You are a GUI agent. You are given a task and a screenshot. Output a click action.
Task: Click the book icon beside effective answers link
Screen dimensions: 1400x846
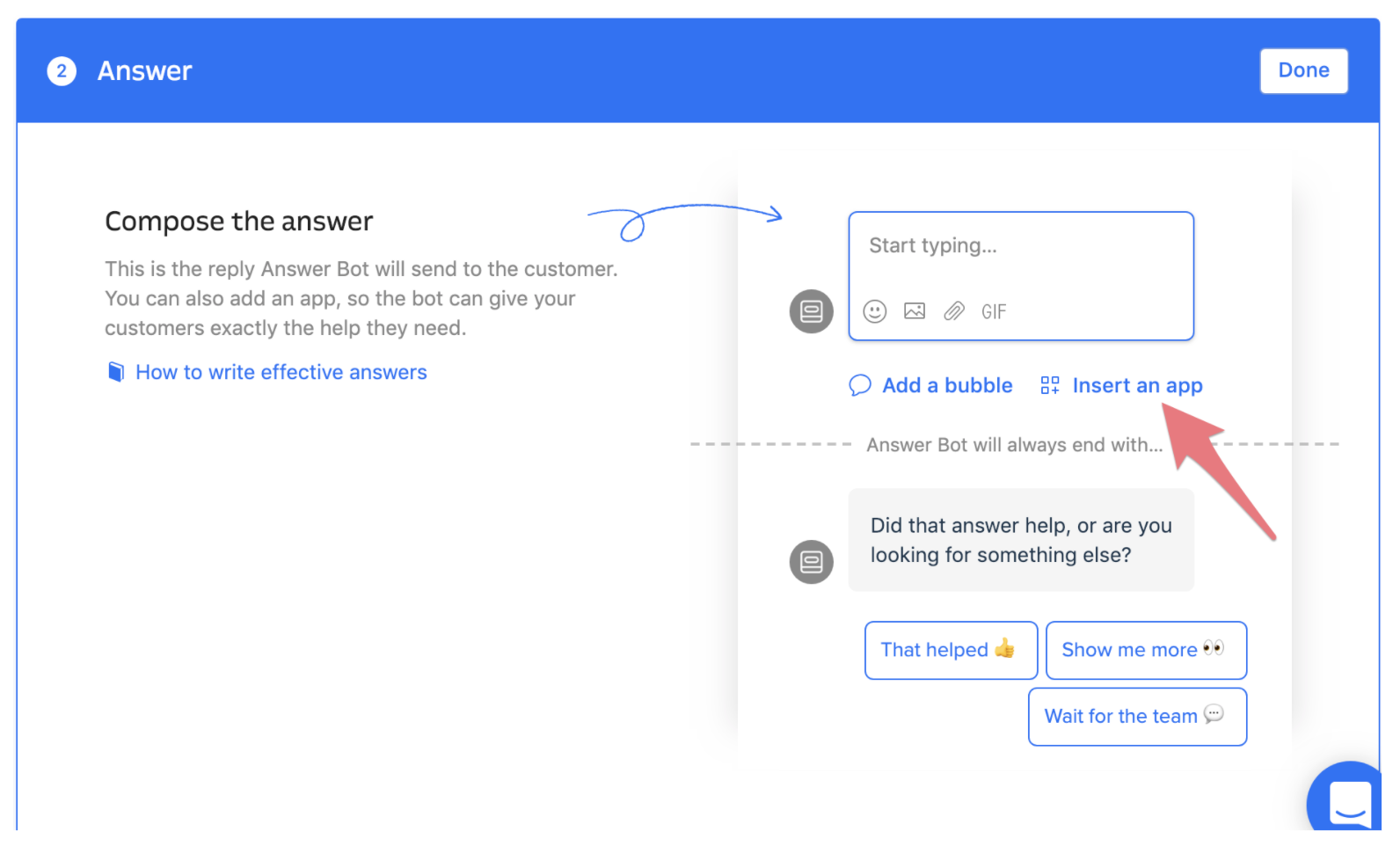pyautogui.click(x=116, y=372)
